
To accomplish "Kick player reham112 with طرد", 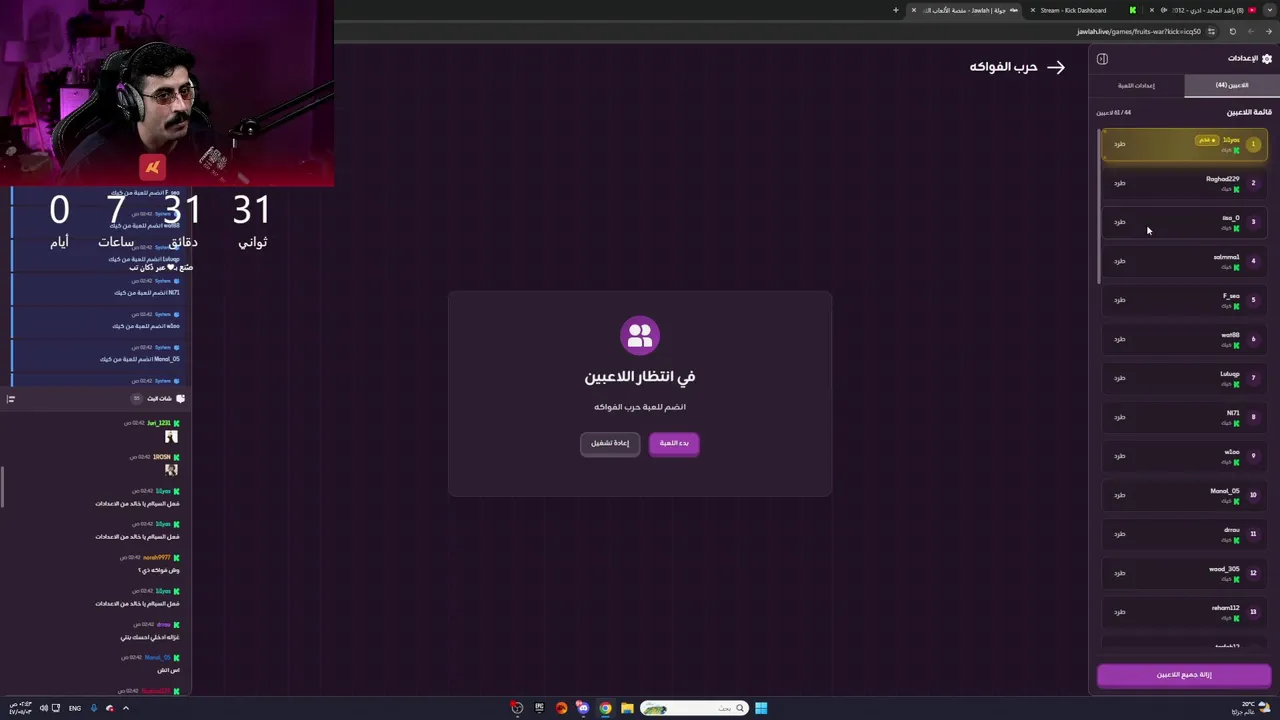I will coord(1120,612).
